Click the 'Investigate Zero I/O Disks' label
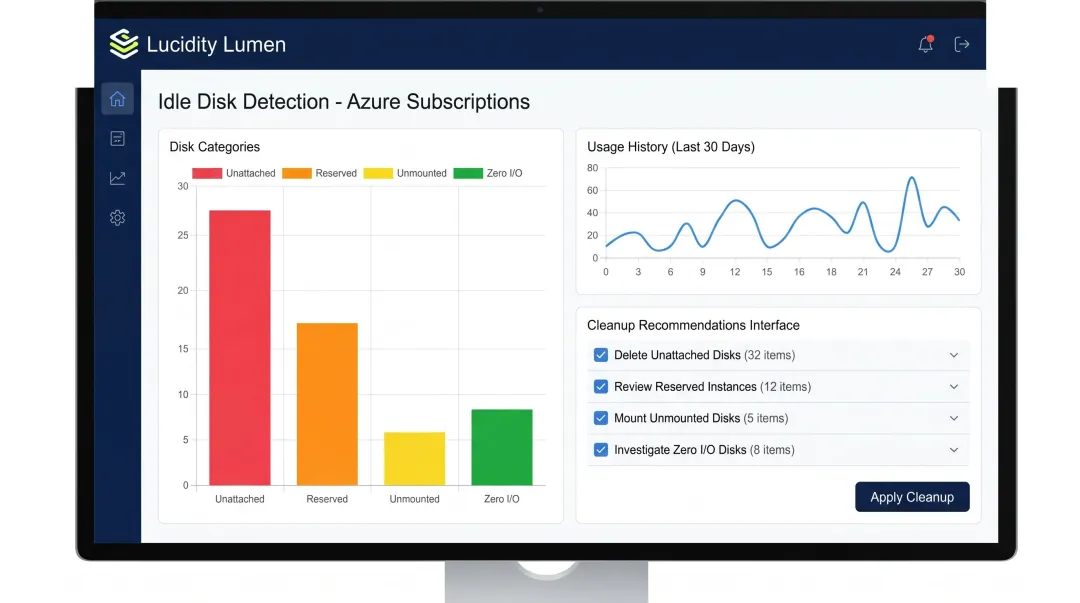Screen dimensions: 1080x603 click(x=680, y=450)
